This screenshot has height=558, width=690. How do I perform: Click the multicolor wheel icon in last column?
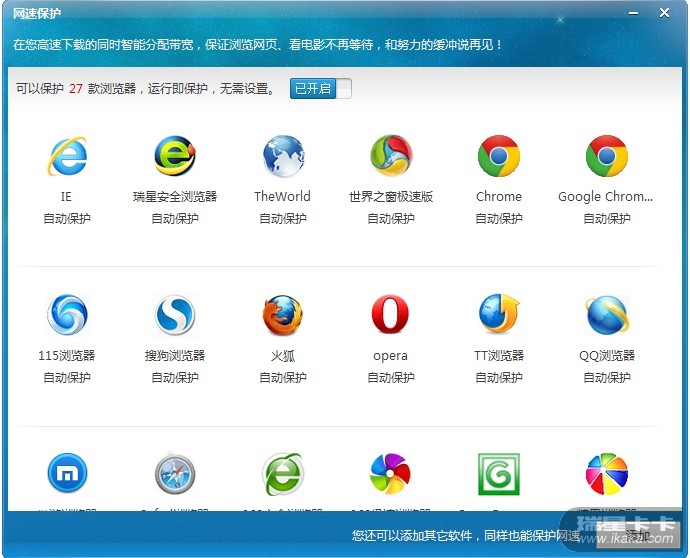pos(607,474)
